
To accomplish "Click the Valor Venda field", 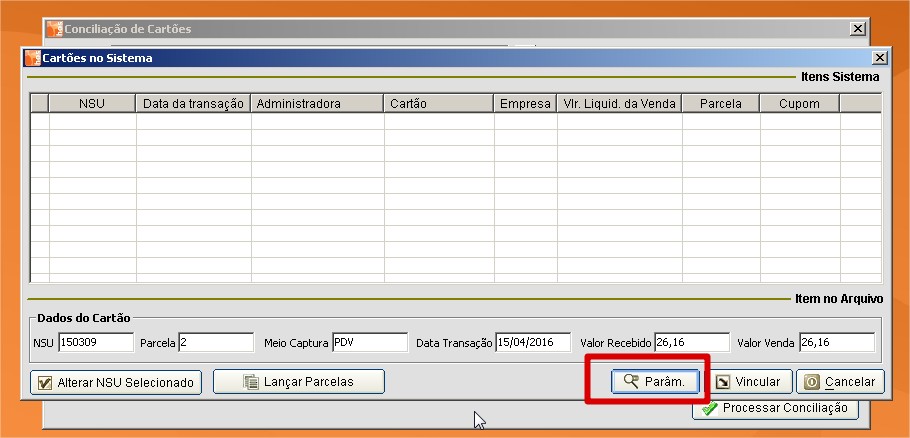I will point(836,343).
